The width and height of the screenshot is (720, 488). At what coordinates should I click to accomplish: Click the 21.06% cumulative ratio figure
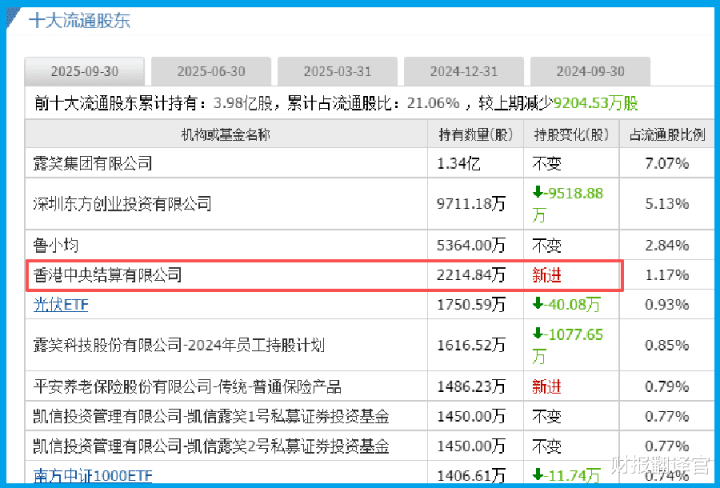[x=433, y=103]
